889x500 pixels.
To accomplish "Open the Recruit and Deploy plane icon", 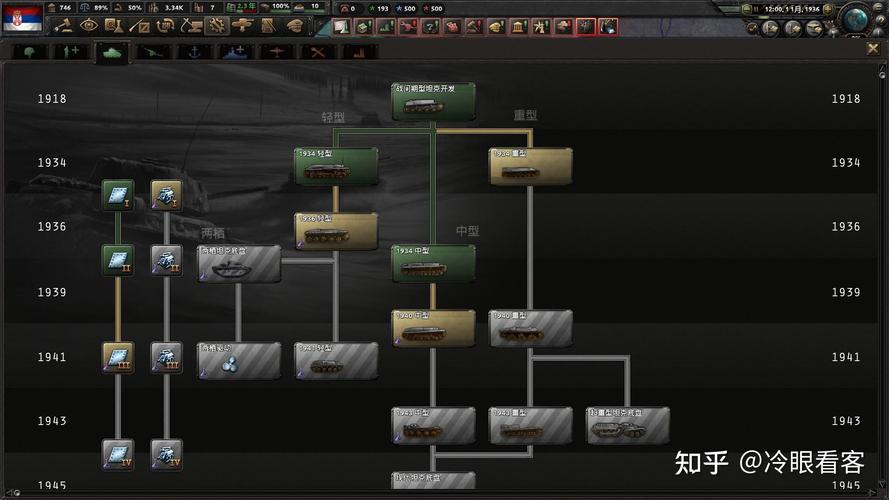I will coord(242,26).
